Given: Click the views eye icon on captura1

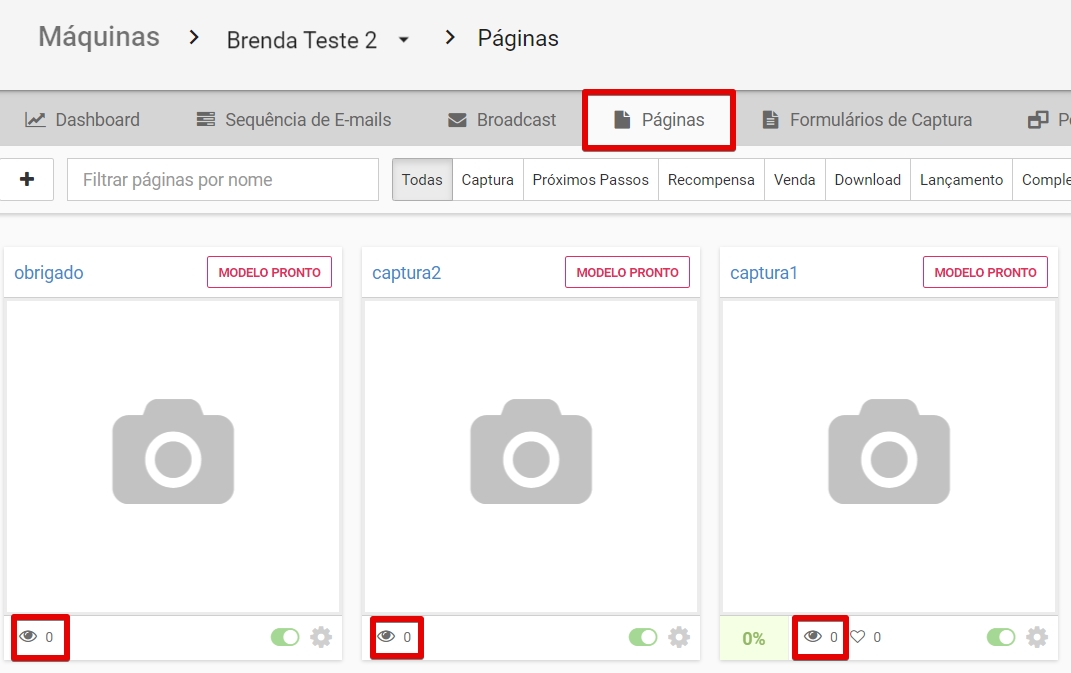Looking at the screenshot, I should click(813, 637).
